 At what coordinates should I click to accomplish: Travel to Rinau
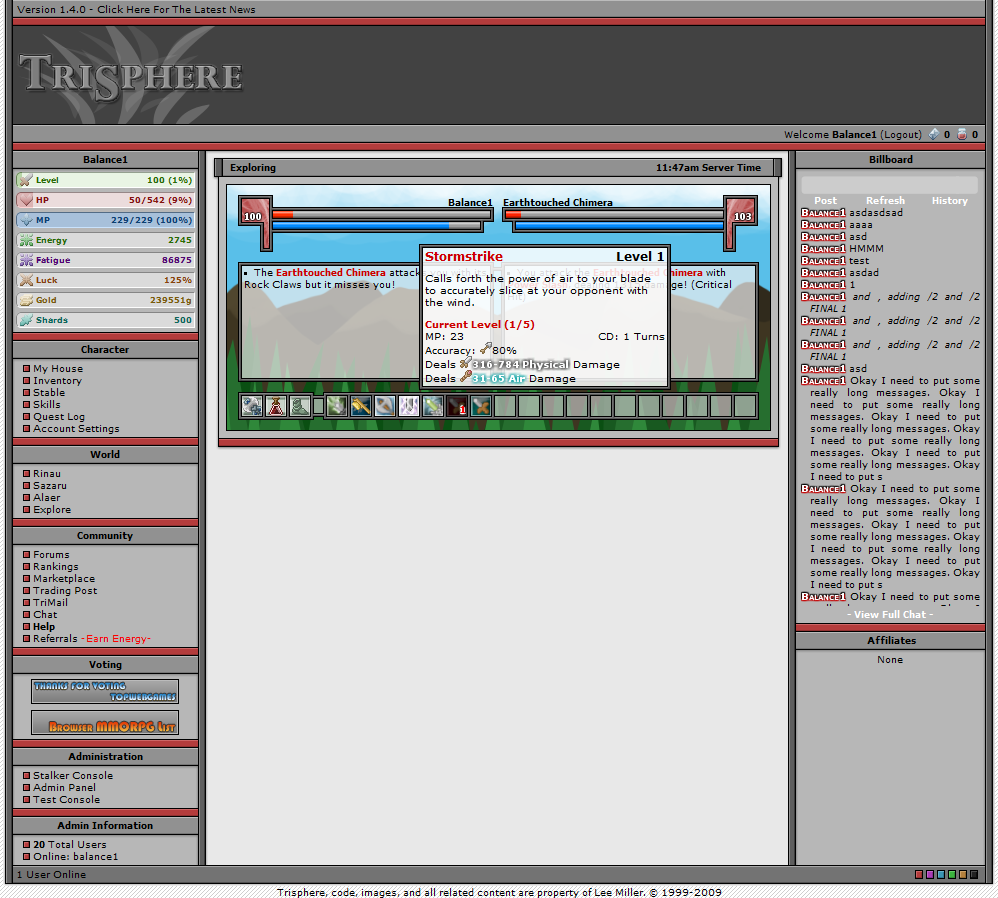point(47,474)
